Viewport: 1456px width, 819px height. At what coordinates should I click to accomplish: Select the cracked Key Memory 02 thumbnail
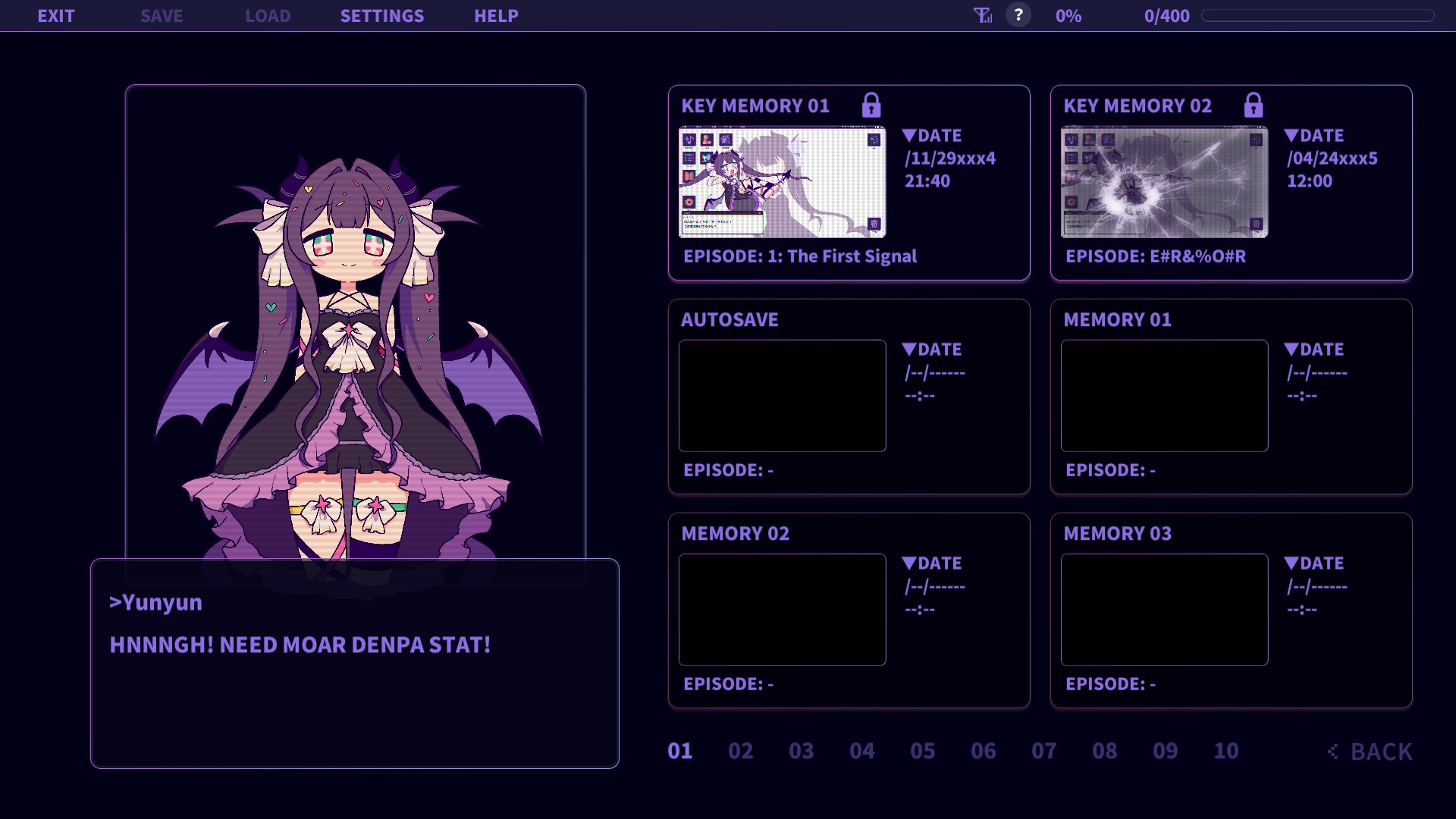pyautogui.click(x=1164, y=183)
